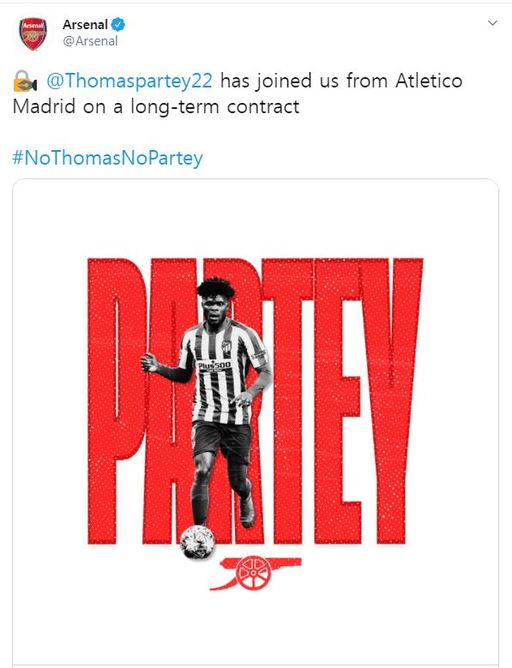Viewport: 512px width, 668px height.
Task: Open the #NoThomasNoPartey hashtag
Action: (x=108, y=158)
